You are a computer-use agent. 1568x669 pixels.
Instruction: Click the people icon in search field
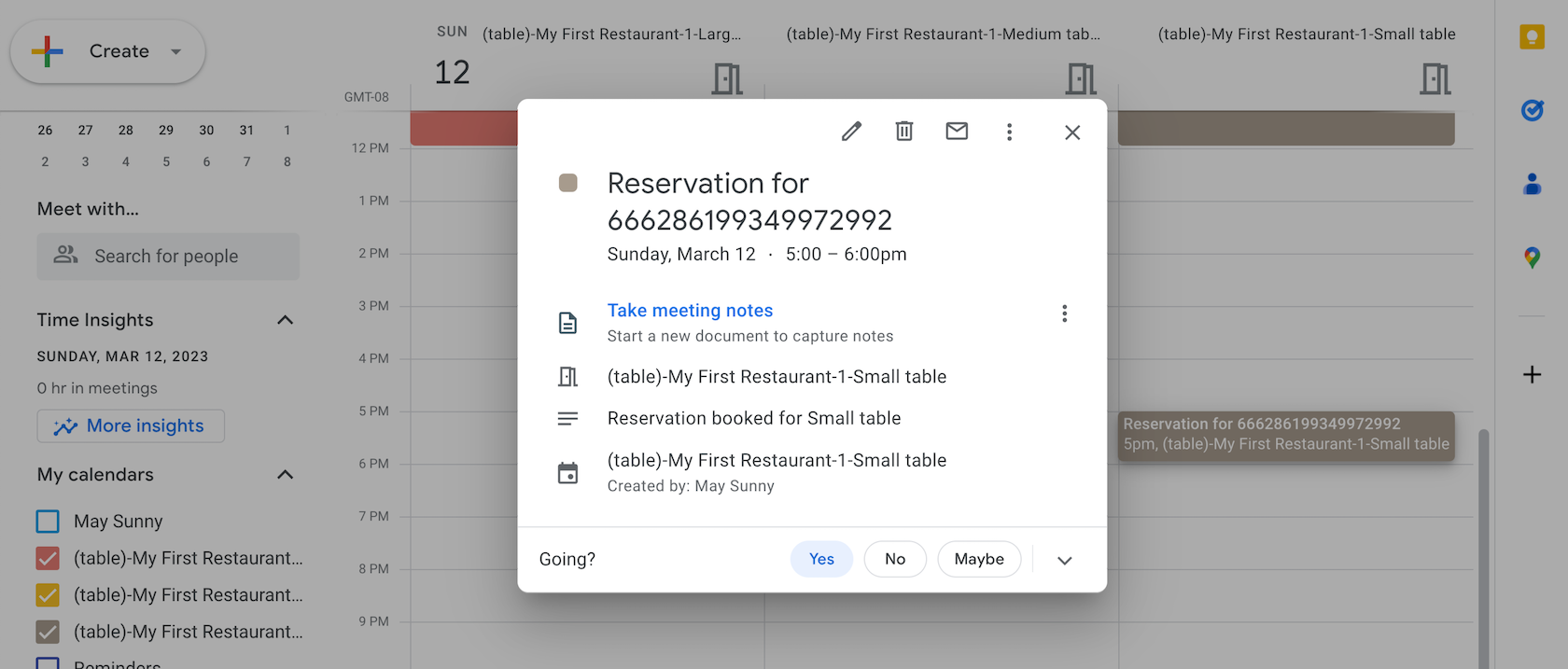tap(65, 255)
